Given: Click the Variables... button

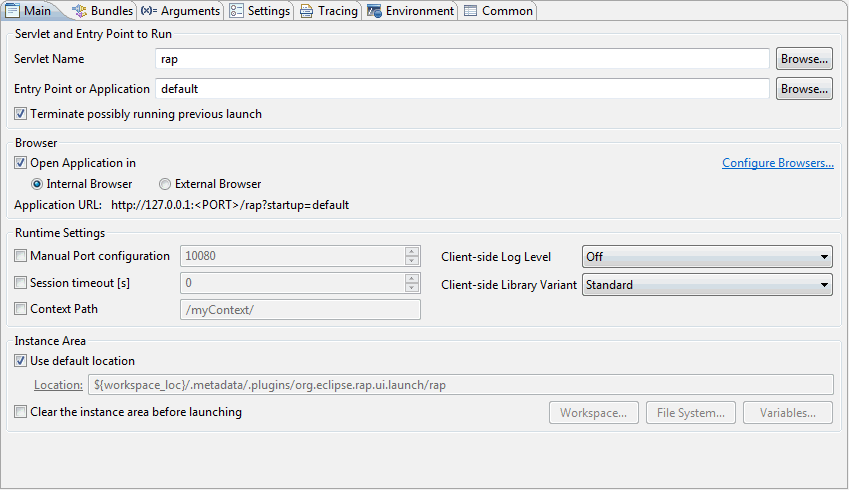Looking at the screenshot, I should 788,413.
